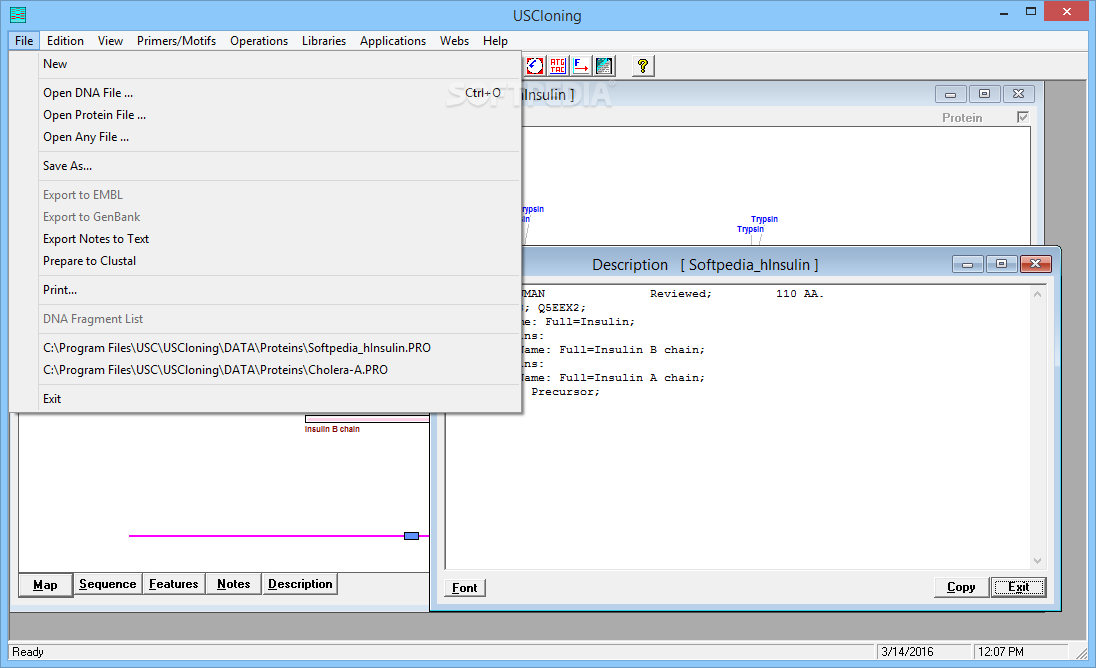
Task: Maximize the USCloning main window
Action: coord(1031,12)
